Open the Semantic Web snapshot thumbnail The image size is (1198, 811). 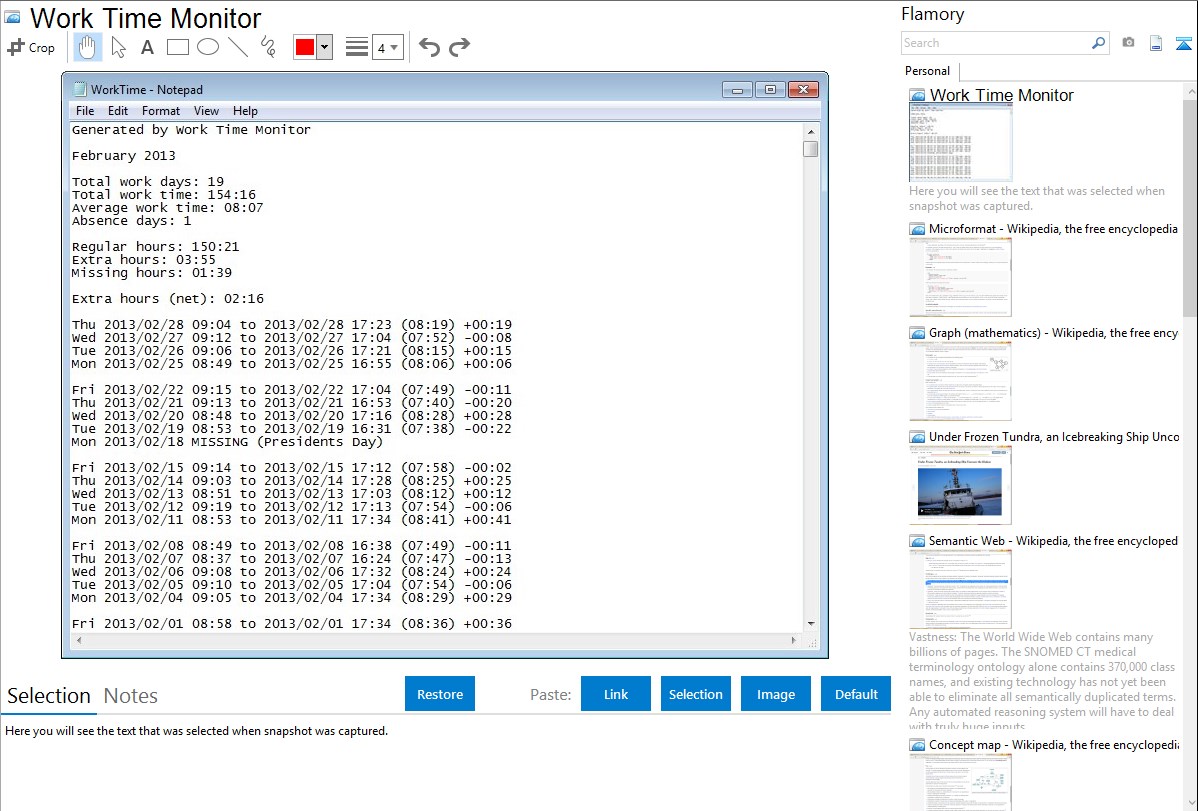tap(960, 588)
